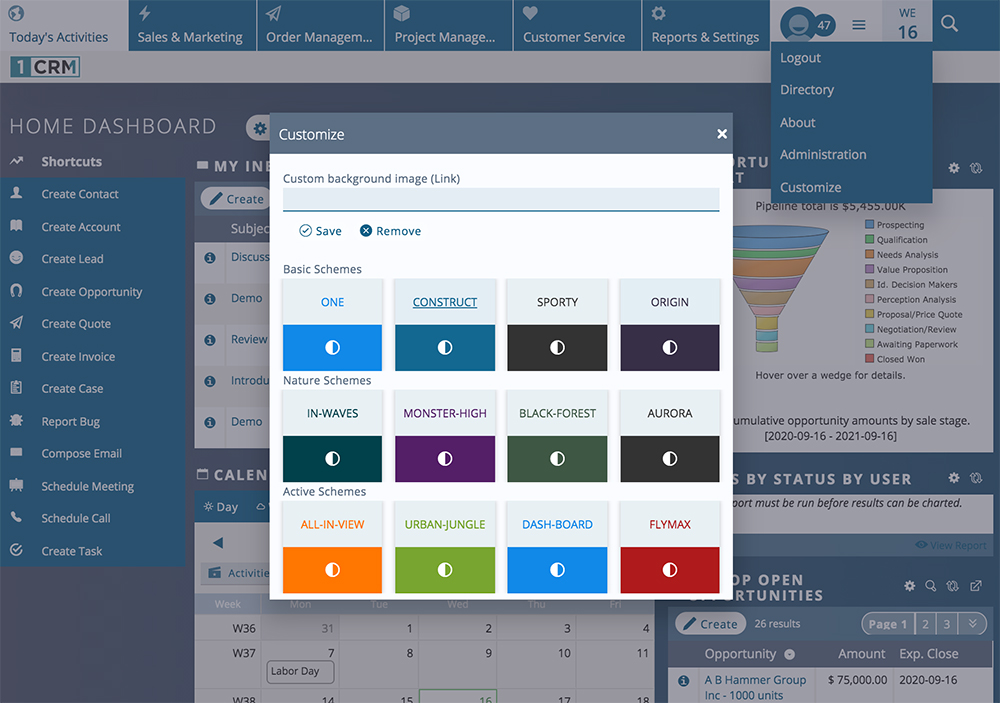Click Save under custom background image
Image resolution: width=1000 pixels, height=703 pixels.
tap(321, 231)
